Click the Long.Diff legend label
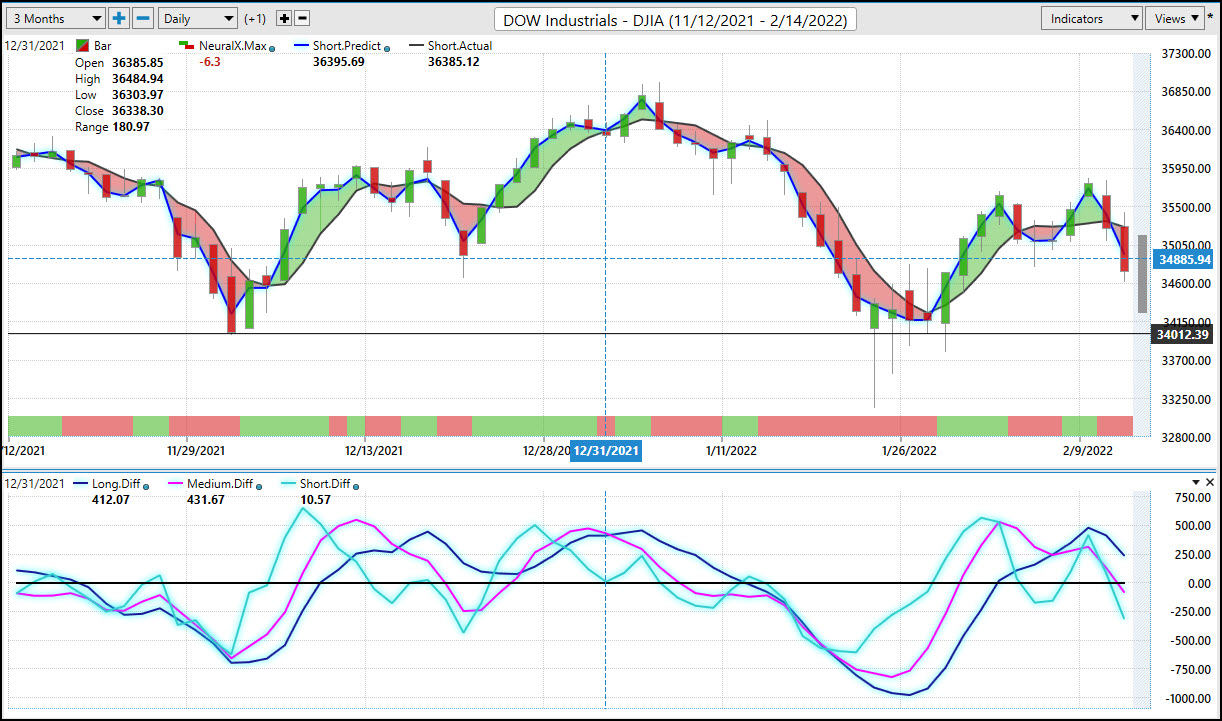1222x721 pixels. click(x=118, y=484)
